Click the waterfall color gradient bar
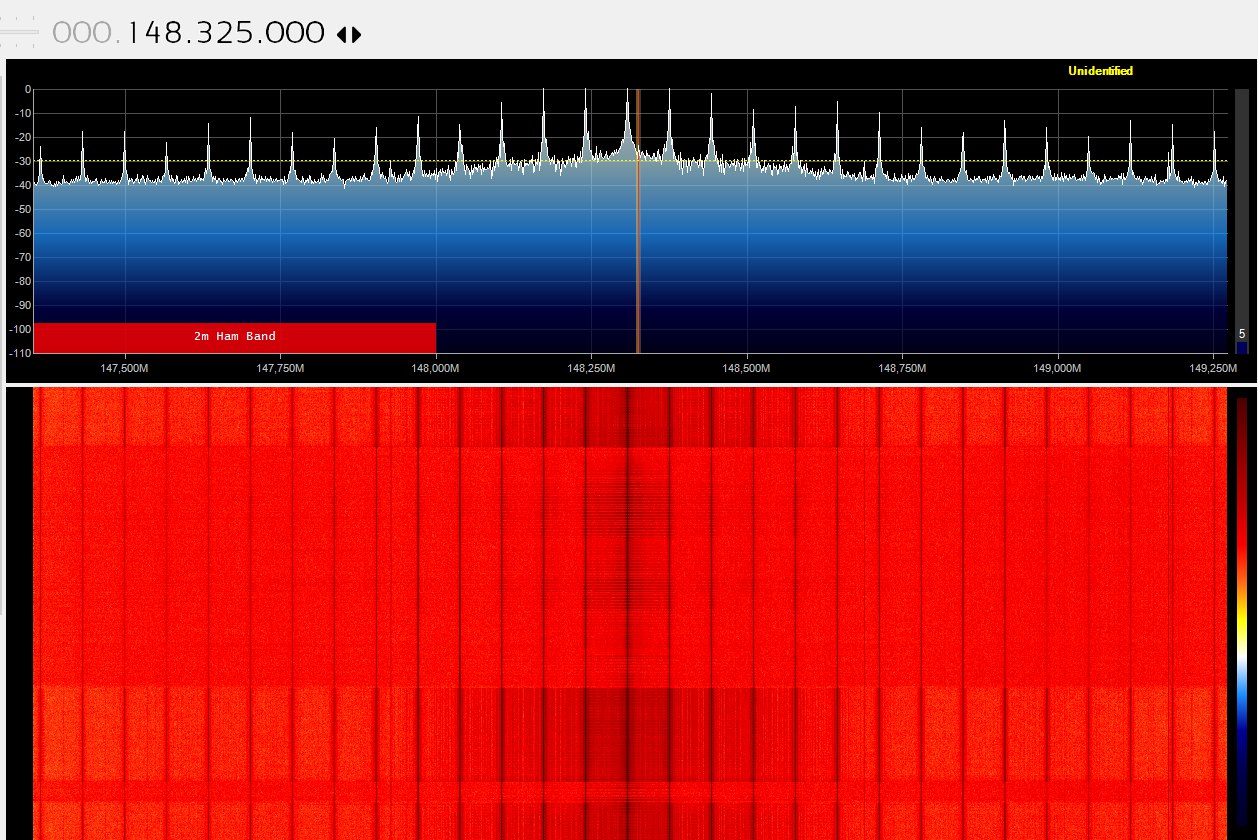 [1242, 612]
